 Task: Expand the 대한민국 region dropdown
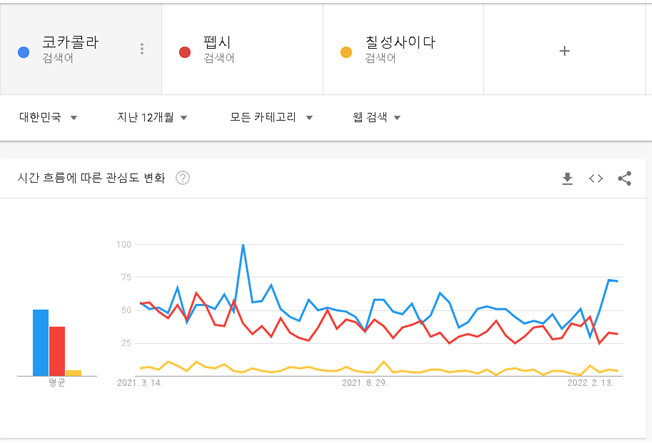coord(48,117)
